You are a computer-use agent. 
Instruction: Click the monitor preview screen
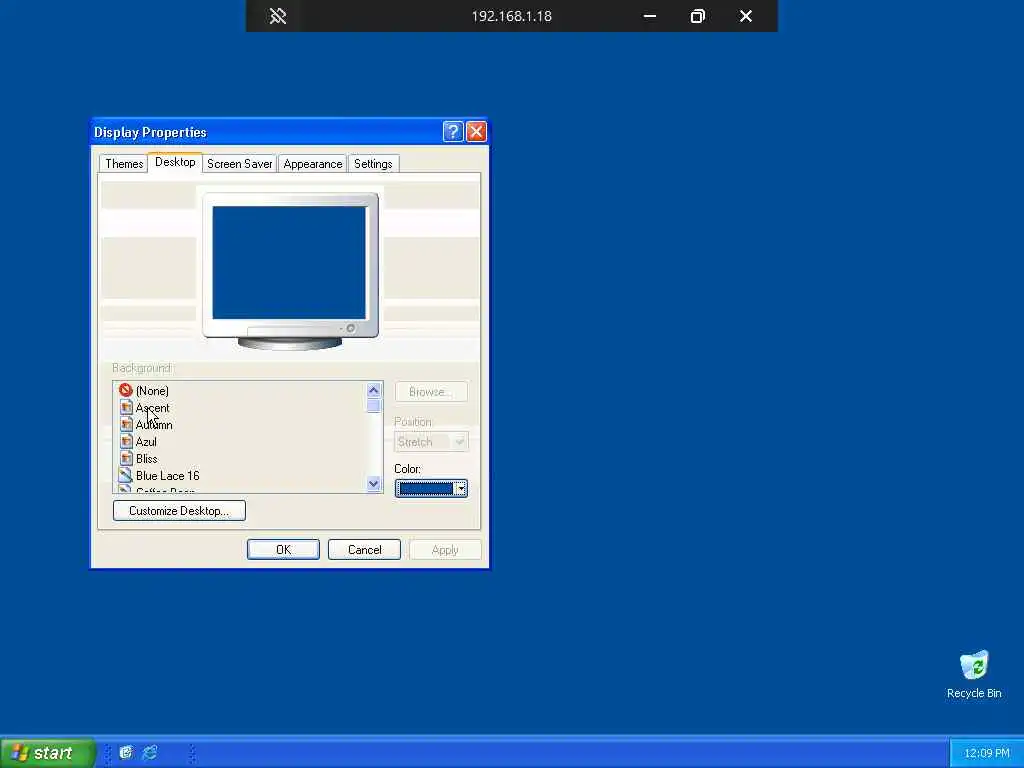(x=289, y=263)
